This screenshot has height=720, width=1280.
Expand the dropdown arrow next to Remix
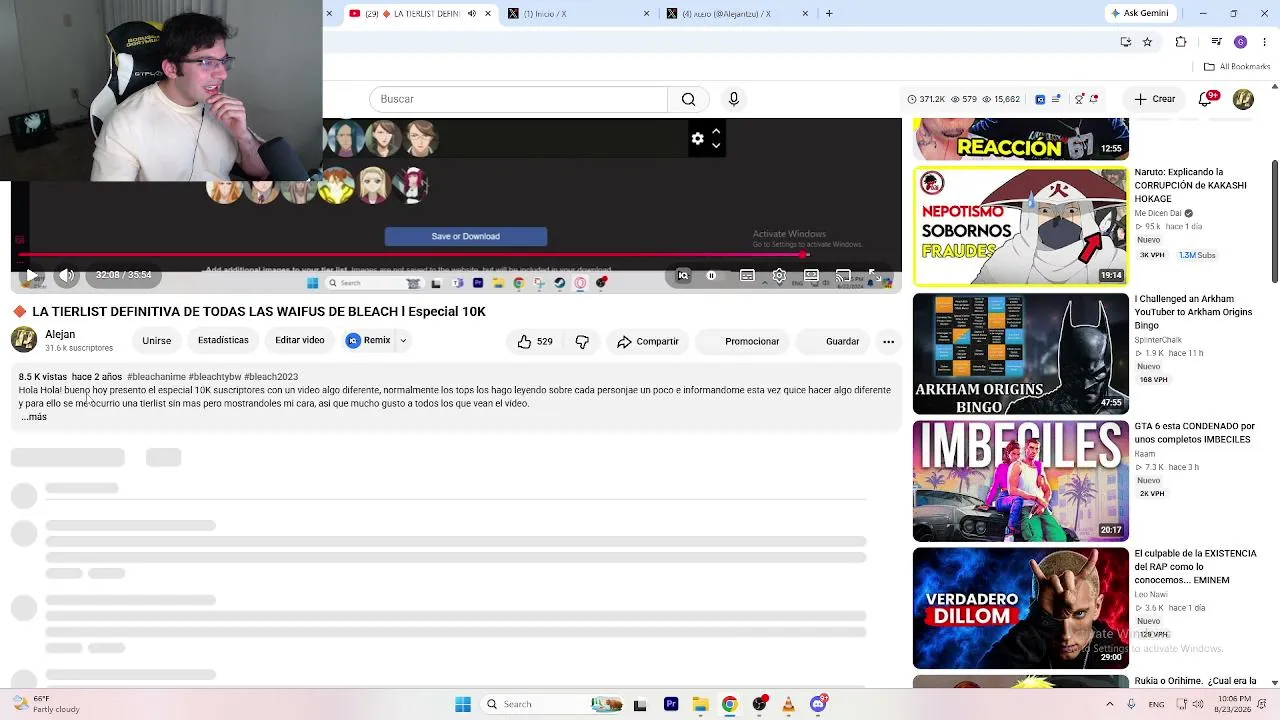[x=403, y=341]
